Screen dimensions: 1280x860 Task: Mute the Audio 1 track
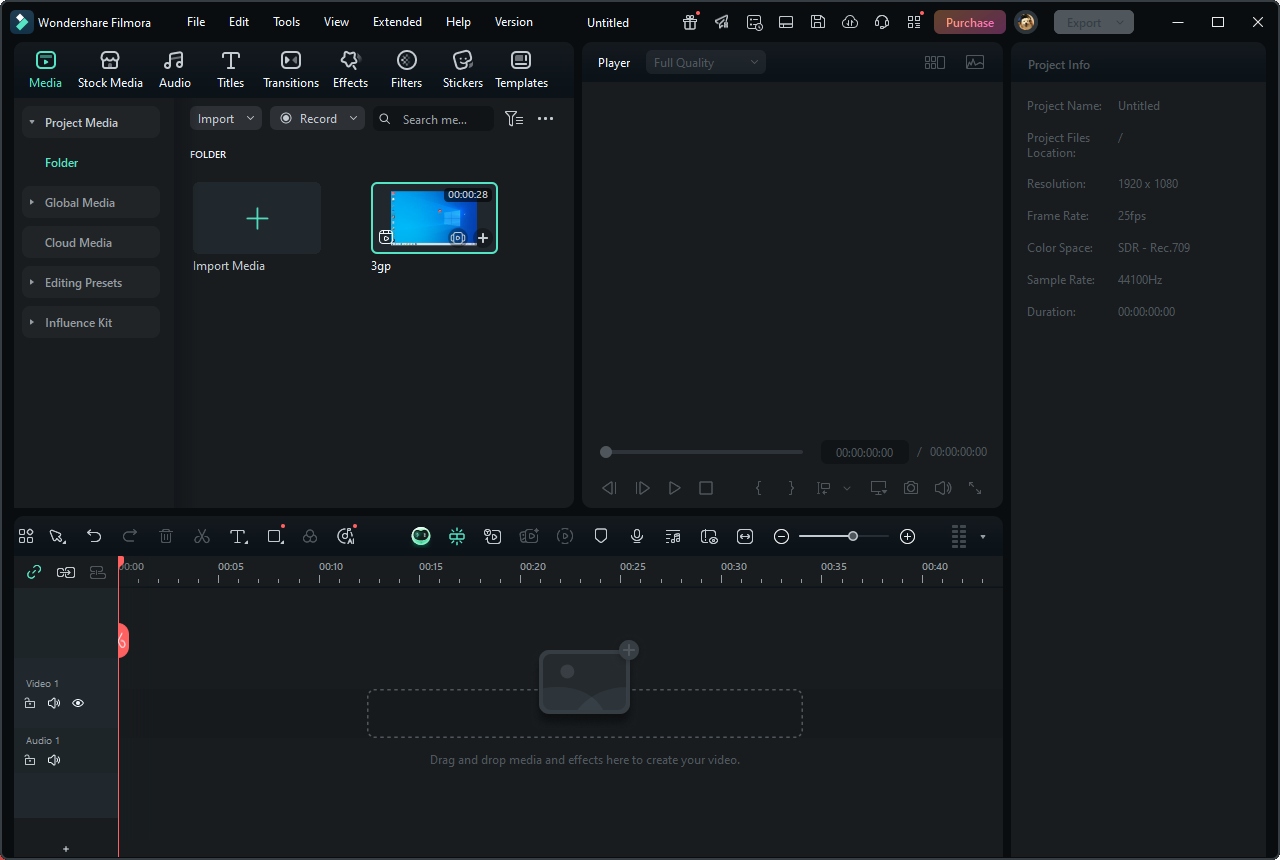(x=53, y=760)
